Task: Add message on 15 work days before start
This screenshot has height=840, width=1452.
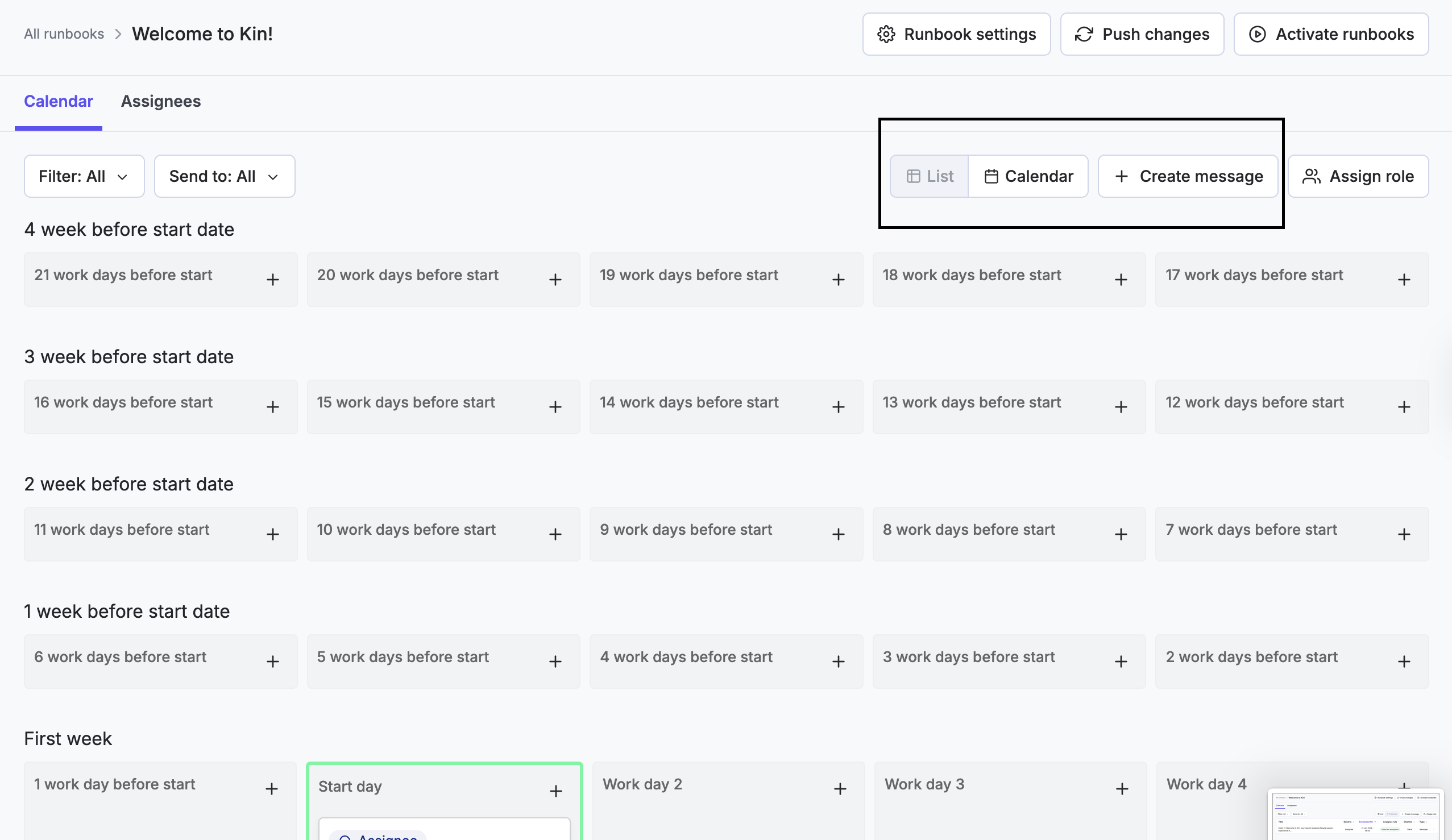Action: (x=555, y=407)
